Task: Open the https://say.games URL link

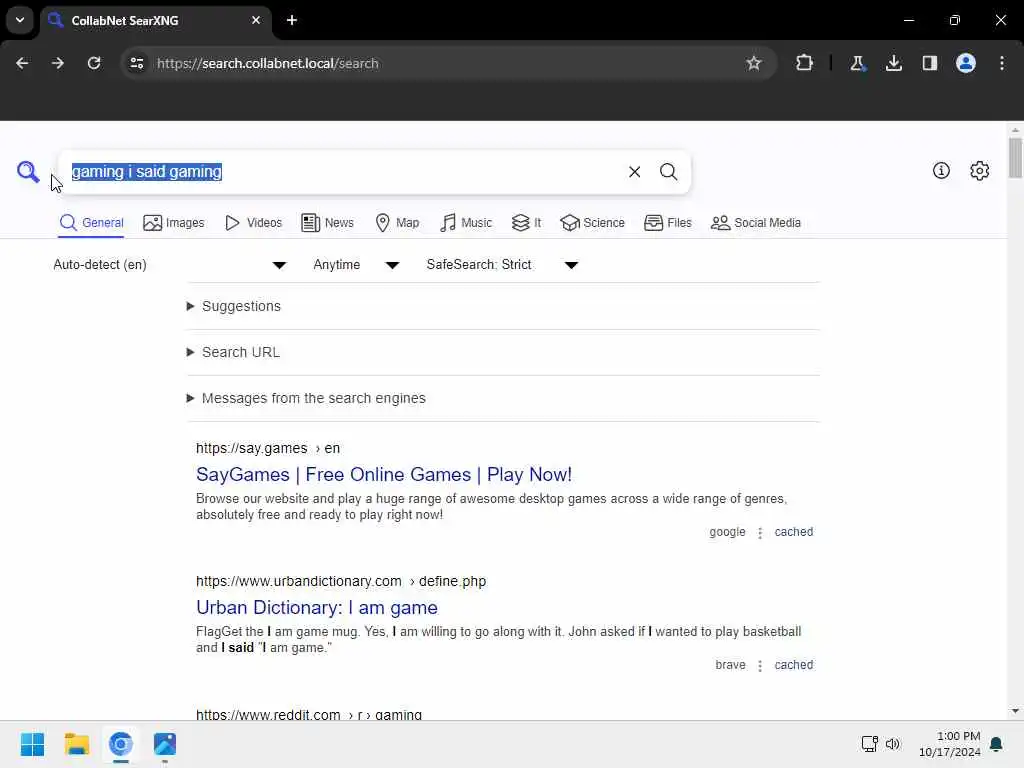Action: [268, 448]
